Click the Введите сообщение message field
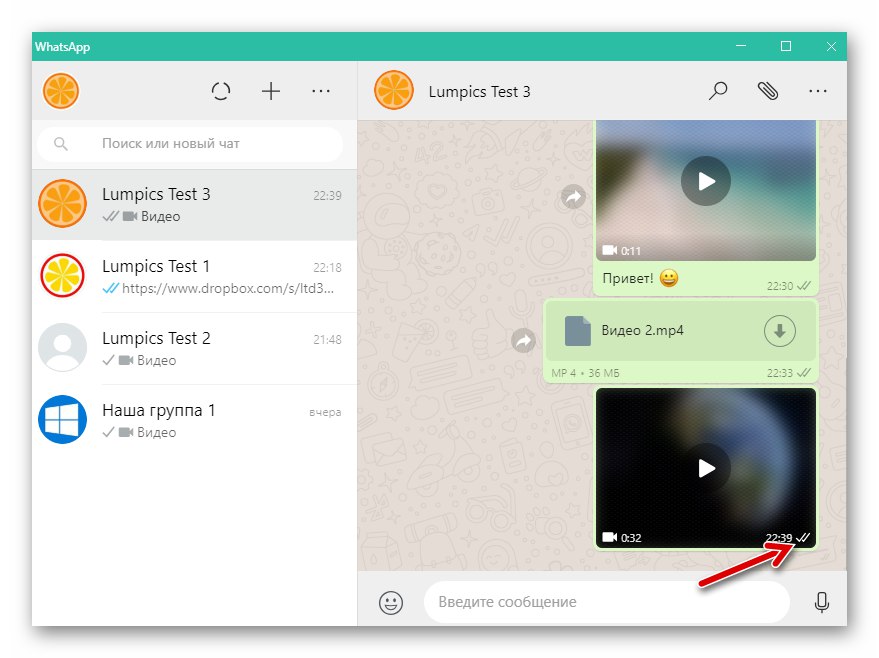This screenshot has height=658, width=879. click(x=607, y=602)
